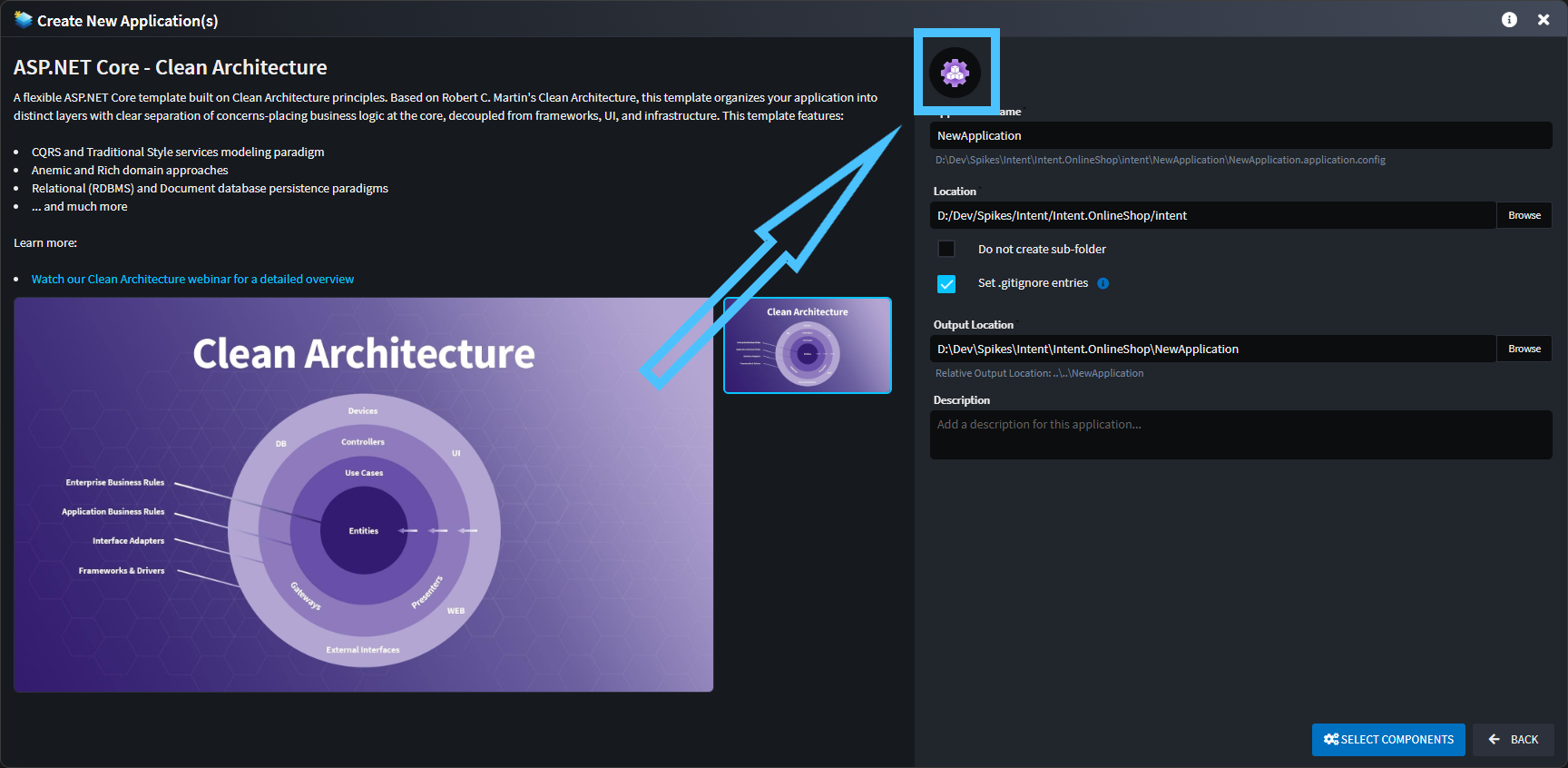Click the ASP.NET Core - Clean Architecture heading
The image size is (1568, 768).
pyautogui.click(x=170, y=67)
